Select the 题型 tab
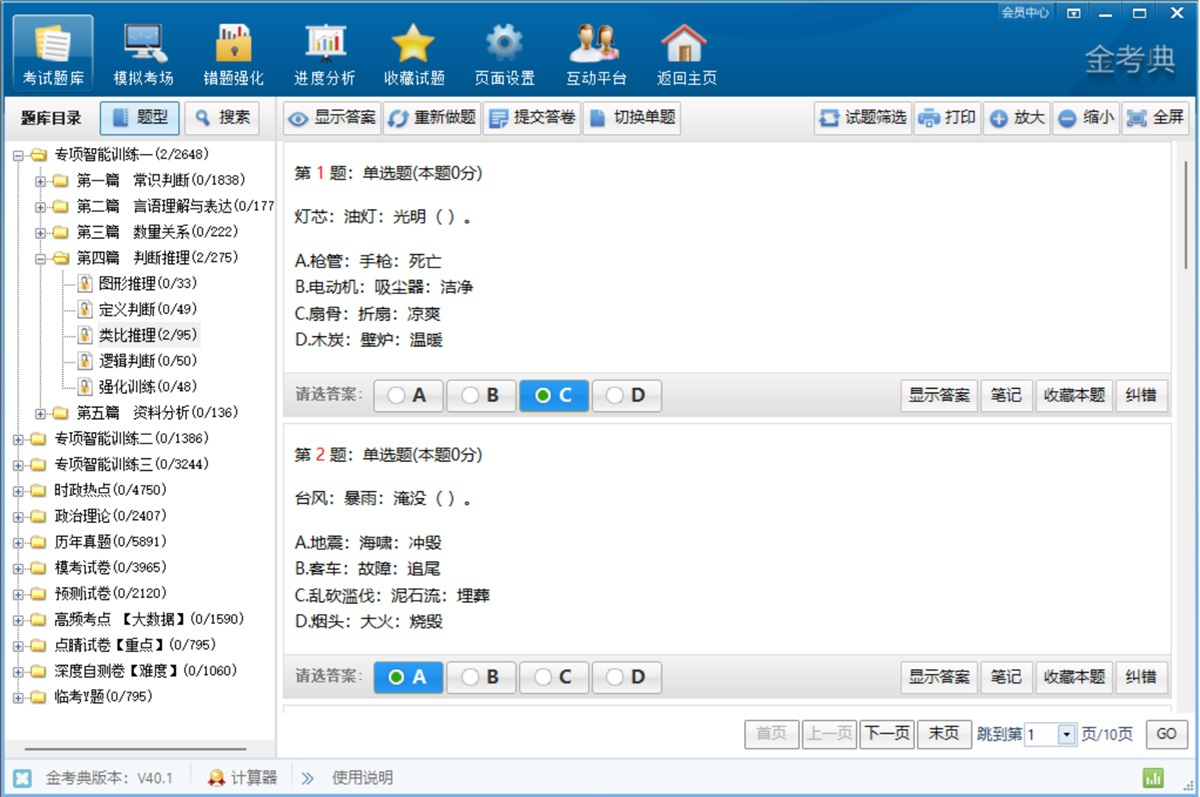Viewport: 1200px width, 797px height. (x=140, y=118)
